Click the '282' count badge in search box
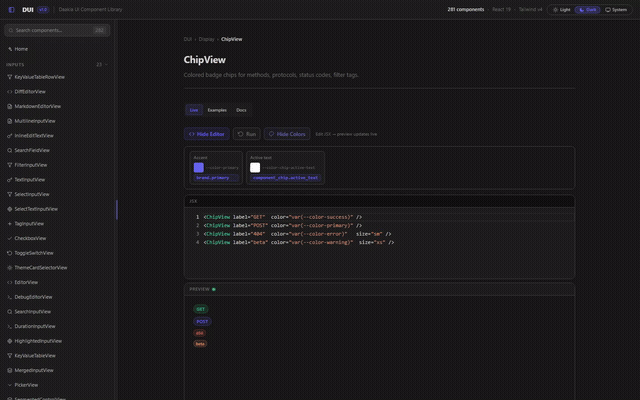 (x=99, y=30)
